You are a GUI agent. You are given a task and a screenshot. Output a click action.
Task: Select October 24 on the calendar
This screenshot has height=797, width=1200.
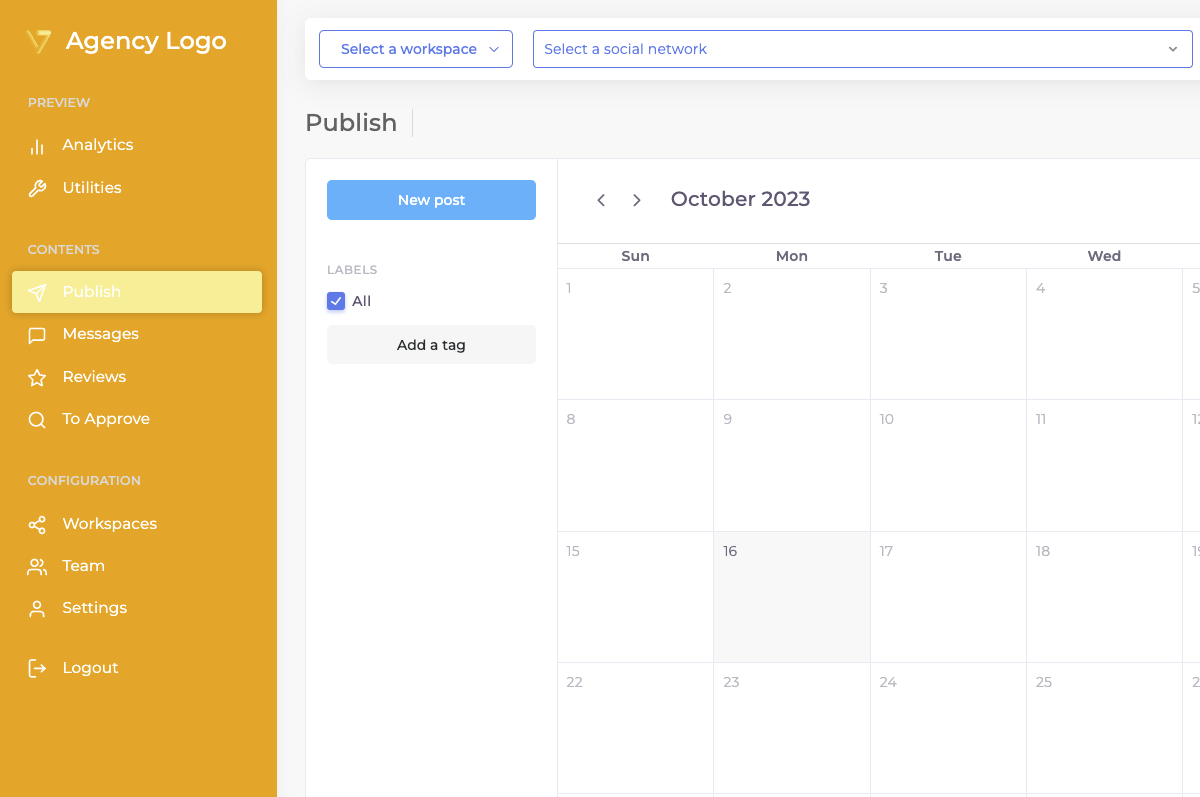(x=948, y=728)
